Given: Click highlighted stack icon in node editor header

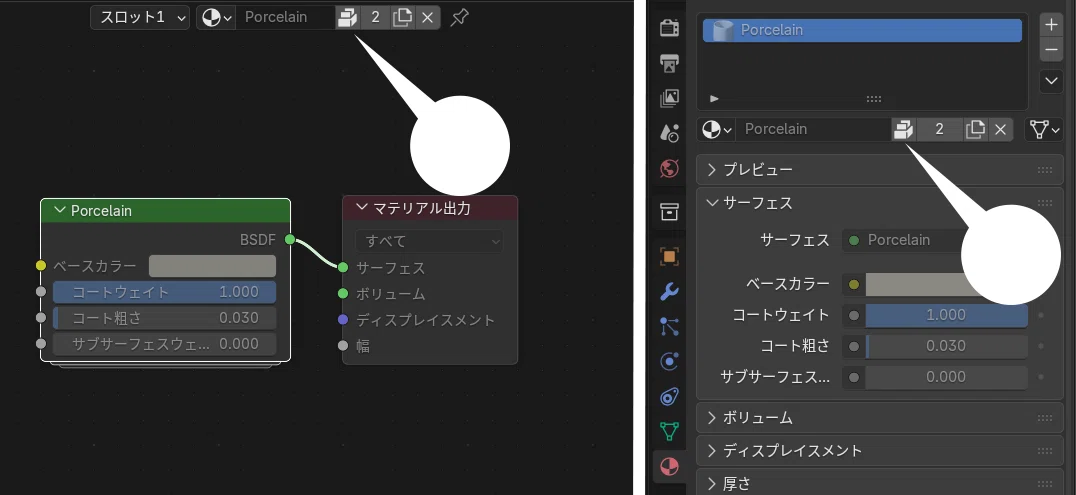Looking at the screenshot, I should click(x=348, y=17).
